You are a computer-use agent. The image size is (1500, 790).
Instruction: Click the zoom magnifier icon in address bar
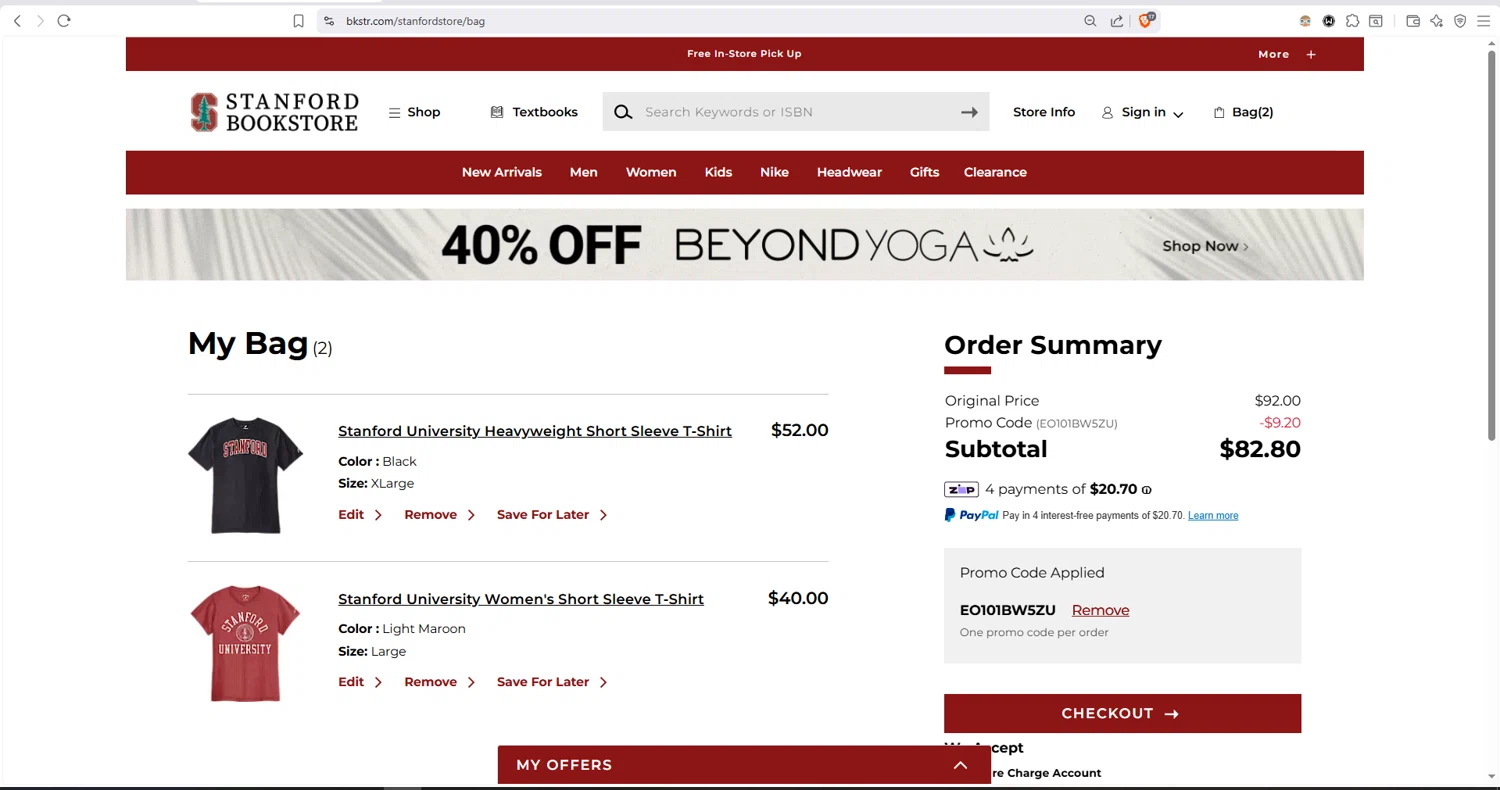1090,21
